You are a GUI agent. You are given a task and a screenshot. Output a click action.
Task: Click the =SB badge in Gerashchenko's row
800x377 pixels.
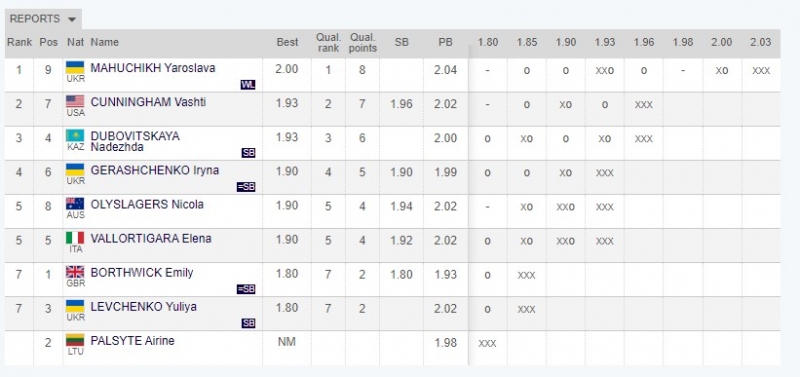tap(246, 187)
